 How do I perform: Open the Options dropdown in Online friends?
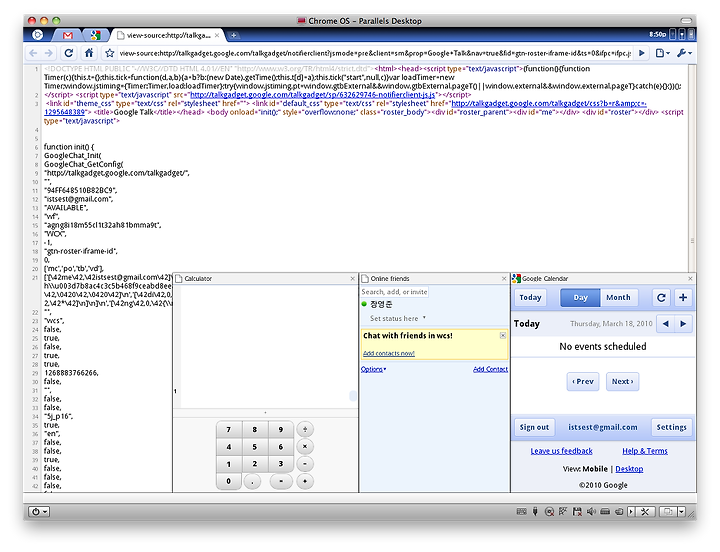tap(373, 369)
